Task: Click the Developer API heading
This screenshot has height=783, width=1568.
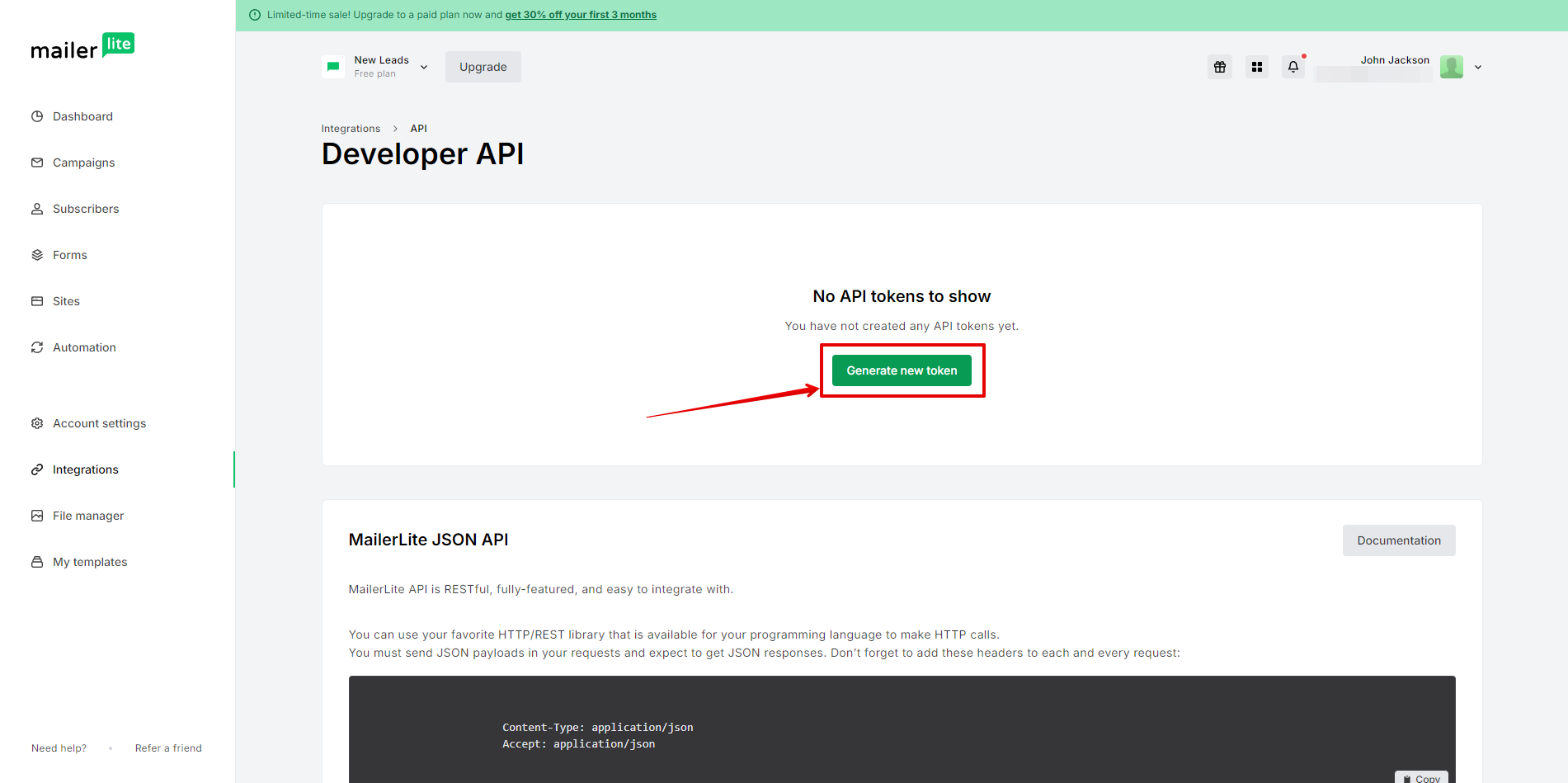Action: coord(422,154)
